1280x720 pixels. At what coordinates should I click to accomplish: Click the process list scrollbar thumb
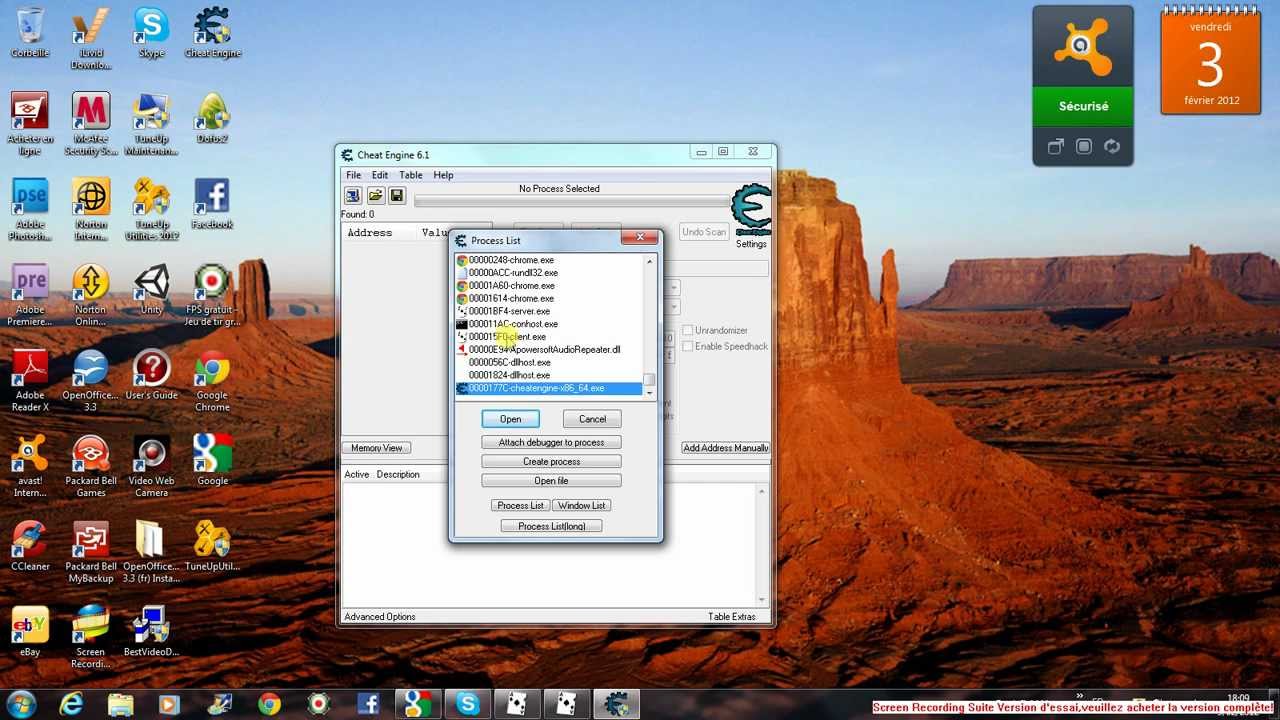[x=649, y=380]
